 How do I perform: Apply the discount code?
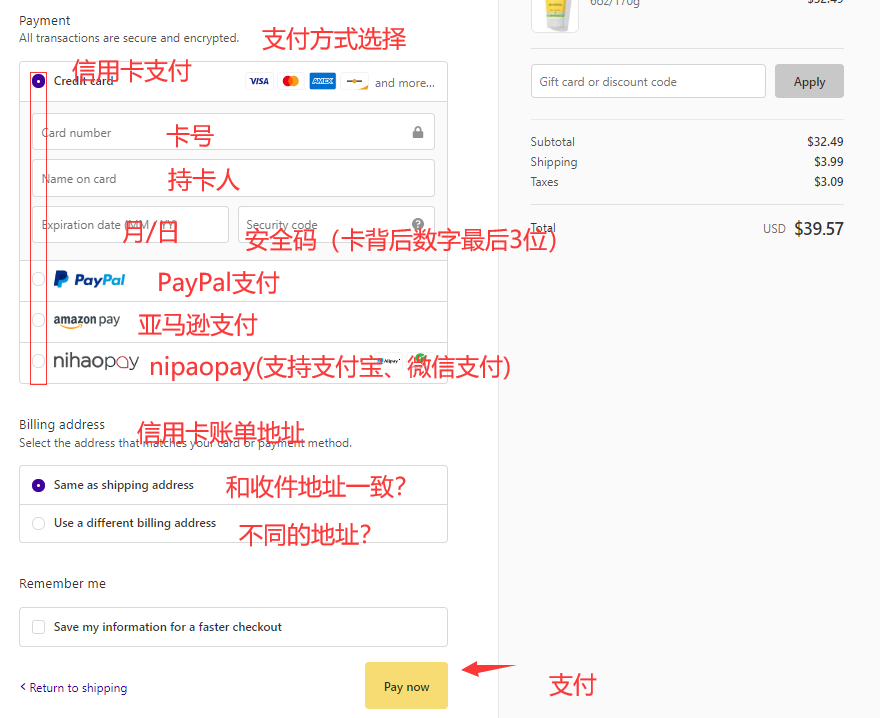click(x=809, y=81)
